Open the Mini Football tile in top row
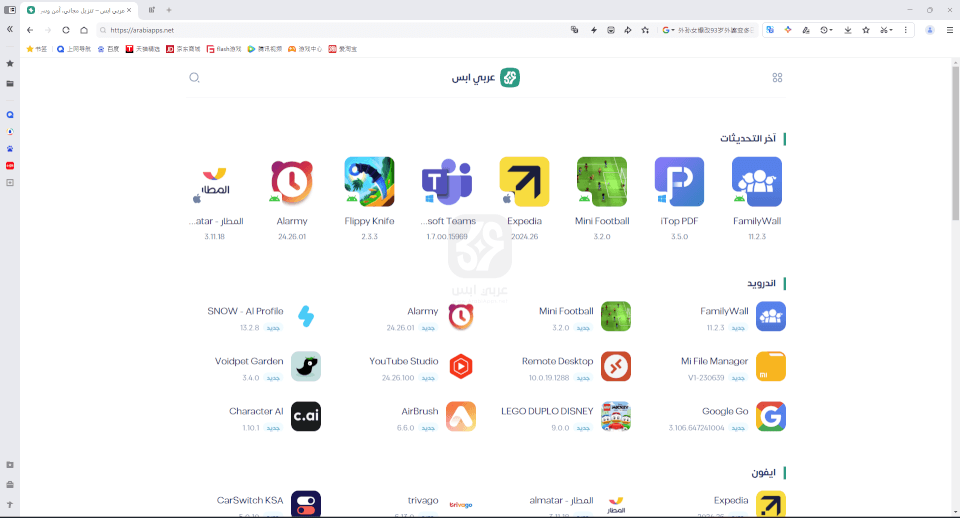960x518 pixels. point(602,198)
